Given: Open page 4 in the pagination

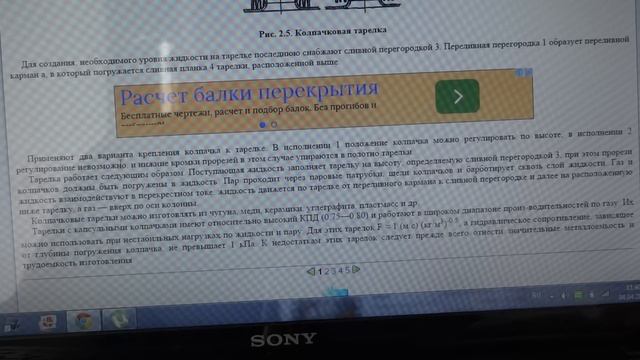Looking at the screenshot, I should point(340,270).
